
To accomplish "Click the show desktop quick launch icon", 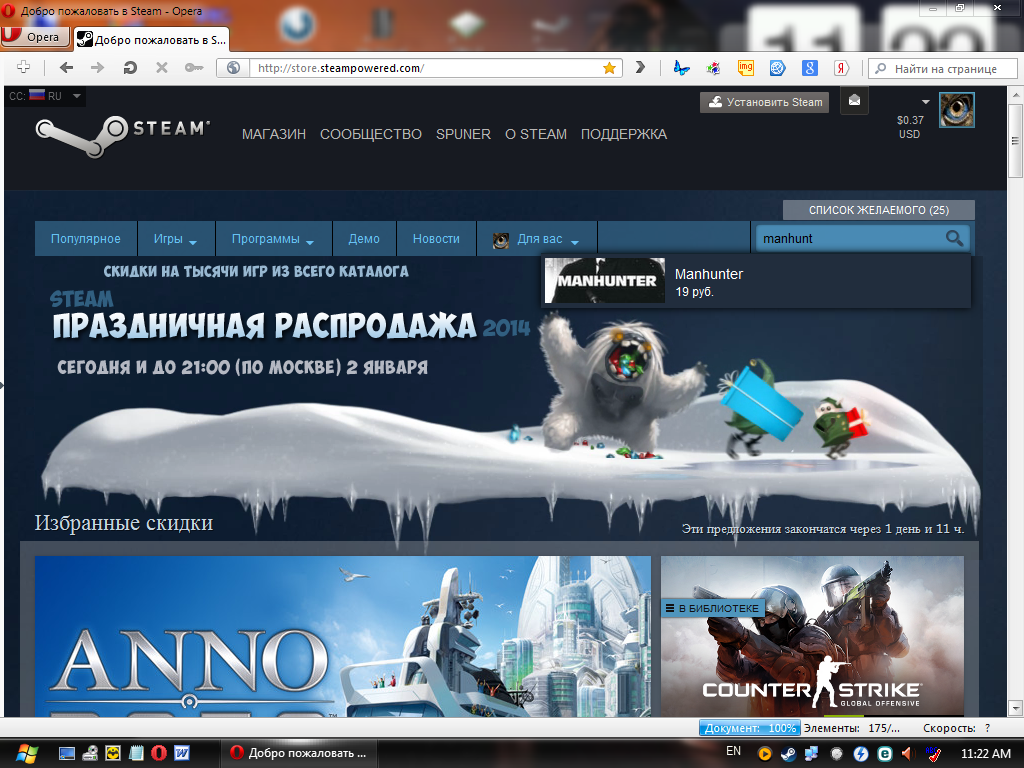I will [67, 753].
